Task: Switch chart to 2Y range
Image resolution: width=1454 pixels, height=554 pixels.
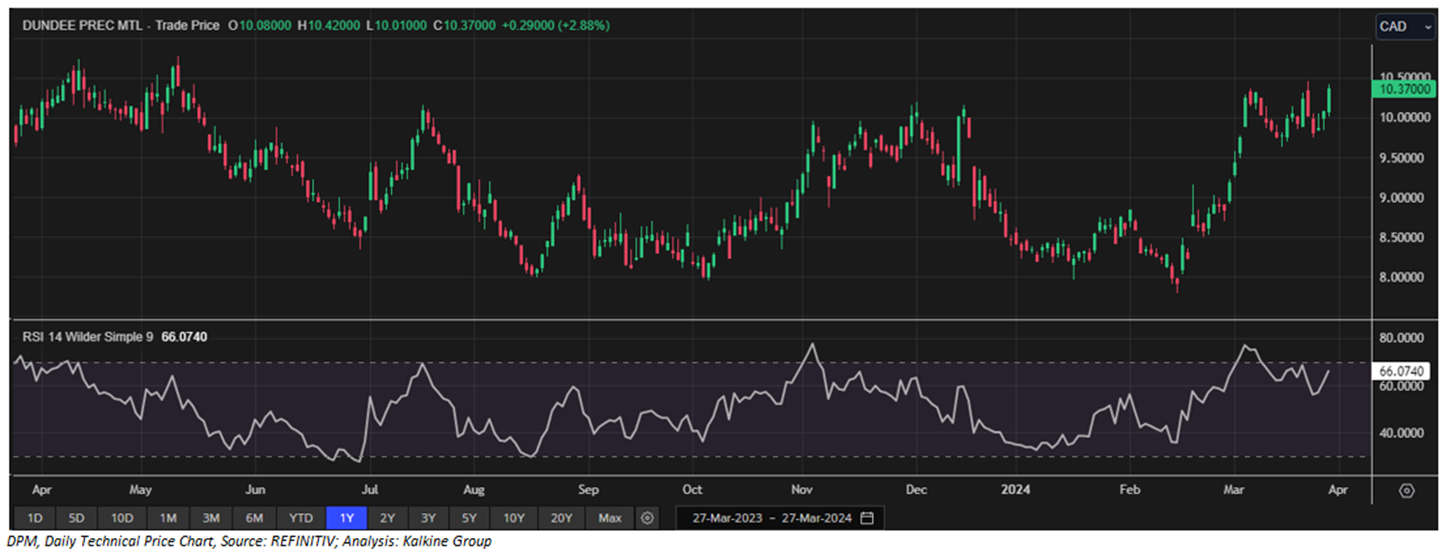Action: click(x=387, y=518)
